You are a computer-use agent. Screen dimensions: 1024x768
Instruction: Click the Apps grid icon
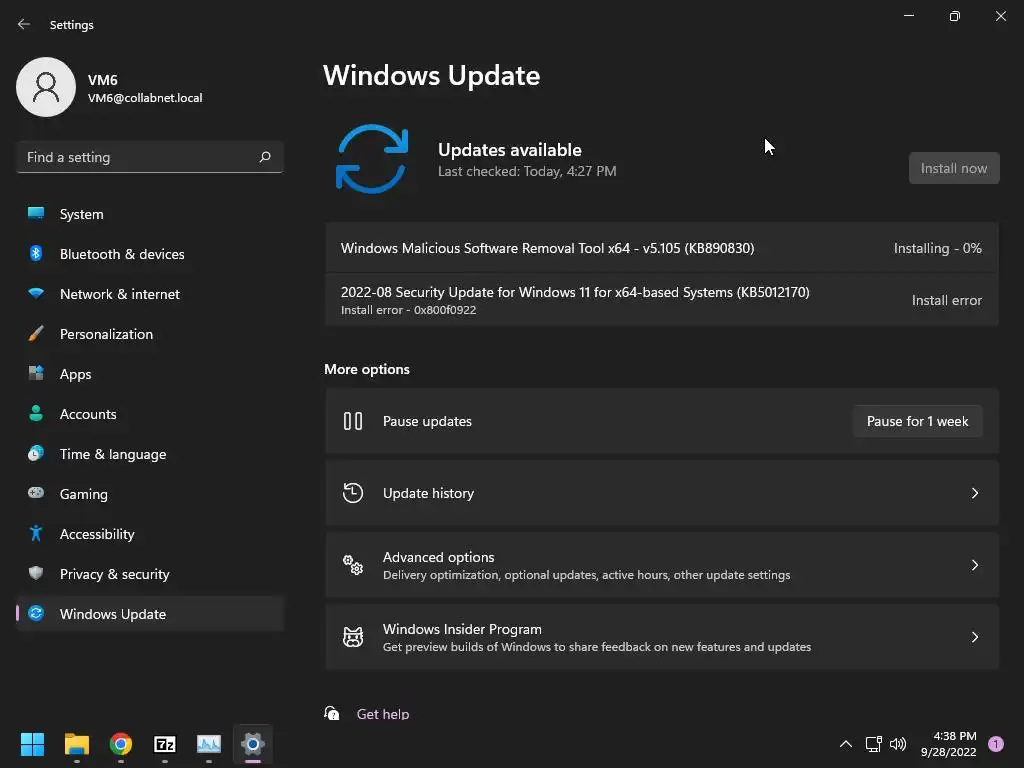coord(36,374)
